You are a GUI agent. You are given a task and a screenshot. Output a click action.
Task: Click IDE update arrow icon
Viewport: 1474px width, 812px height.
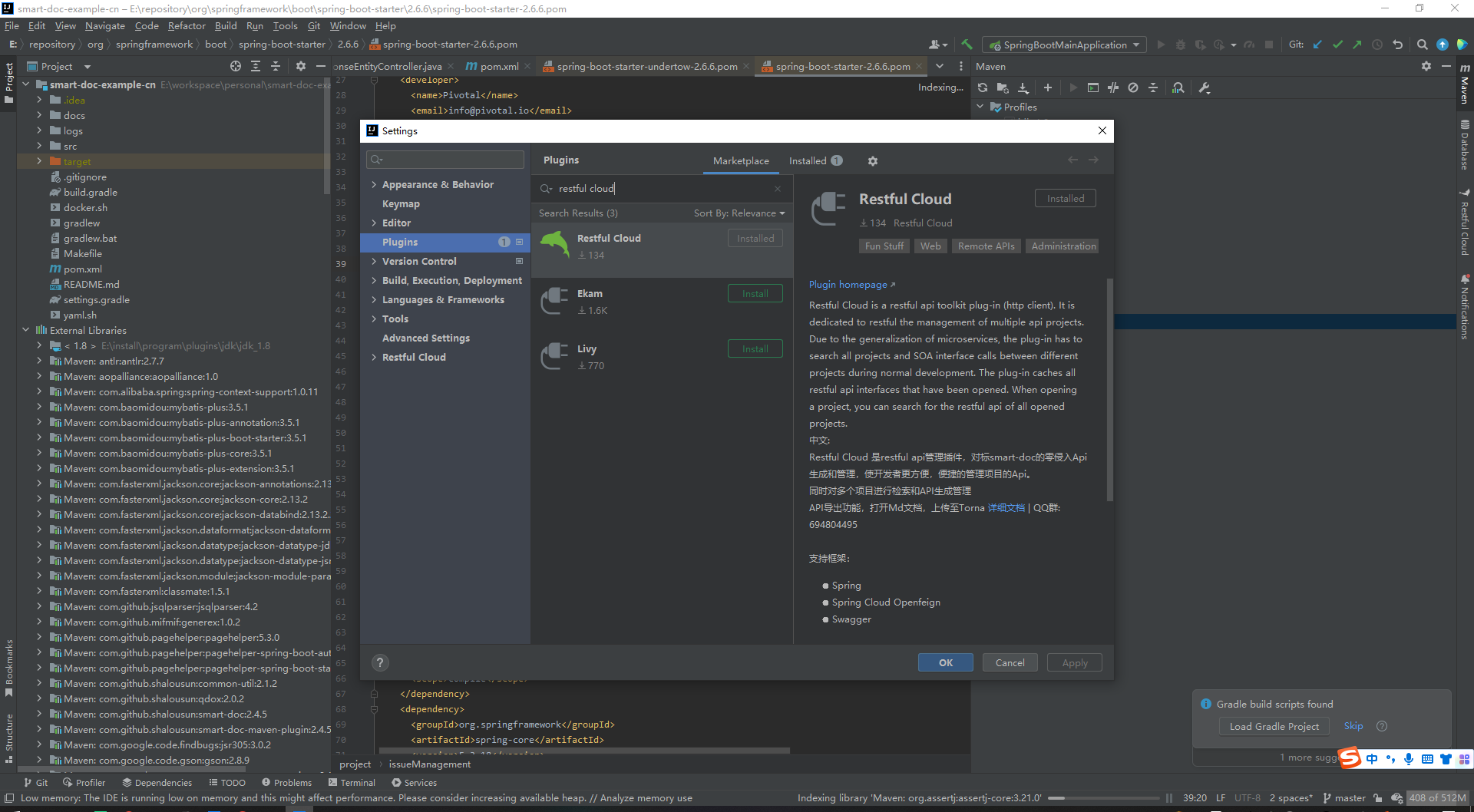[x=1442, y=45]
